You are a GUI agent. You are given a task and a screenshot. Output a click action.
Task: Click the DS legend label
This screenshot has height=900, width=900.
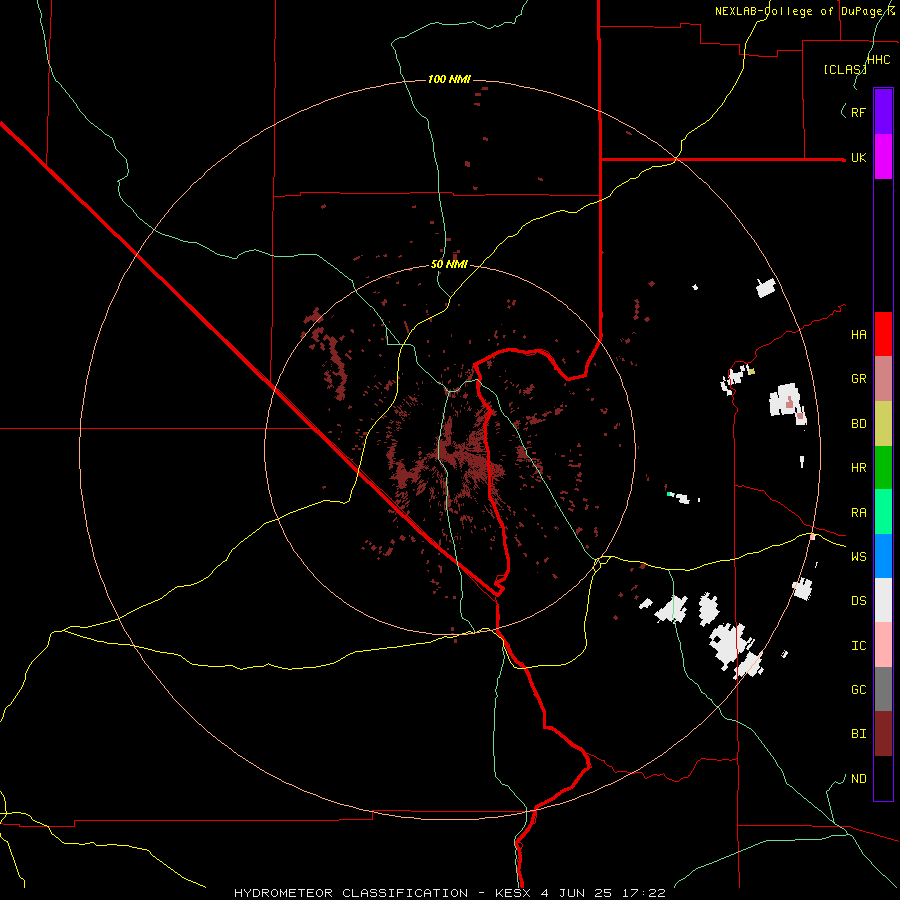tap(858, 601)
